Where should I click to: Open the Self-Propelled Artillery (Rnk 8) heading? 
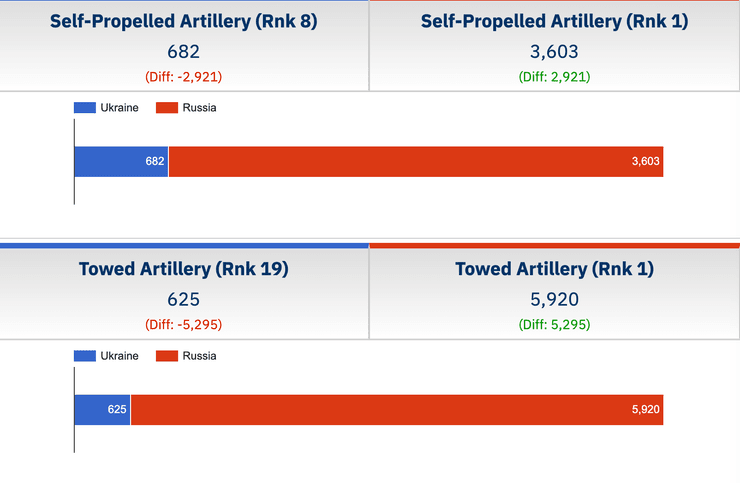[x=184, y=21]
